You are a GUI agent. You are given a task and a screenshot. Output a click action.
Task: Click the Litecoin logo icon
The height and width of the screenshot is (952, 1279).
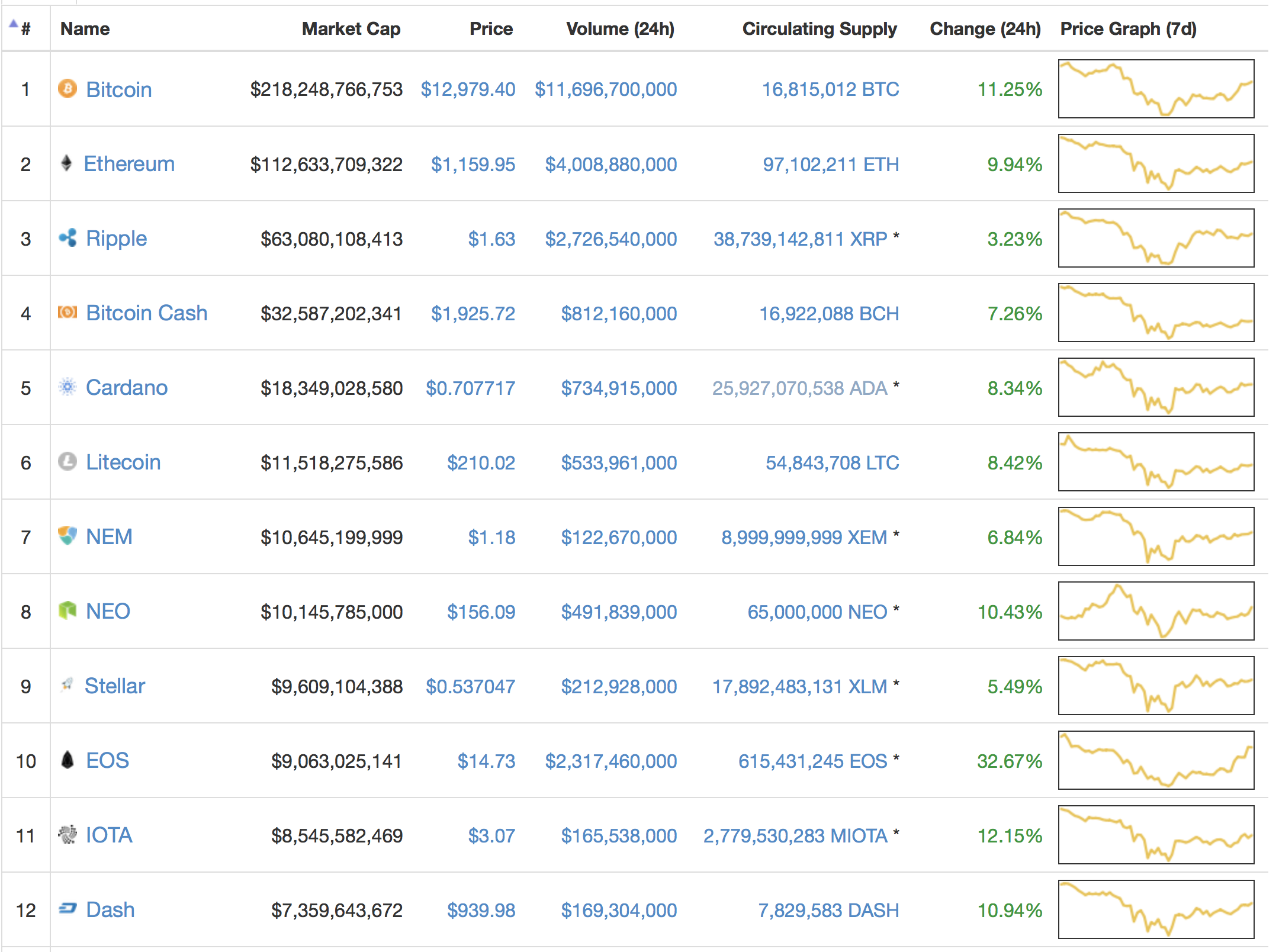pyautogui.click(x=68, y=461)
